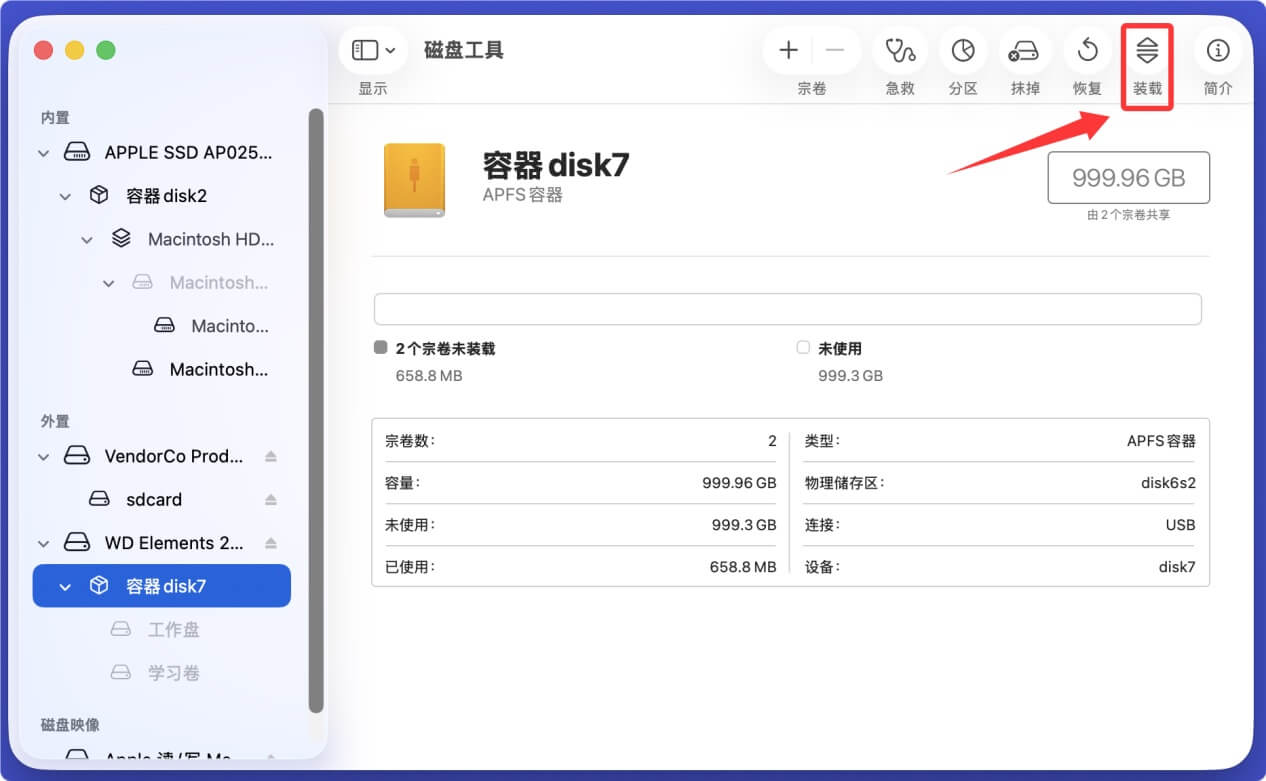Open the Info (简介) panel
The width and height of the screenshot is (1266, 781).
pyautogui.click(x=1217, y=50)
